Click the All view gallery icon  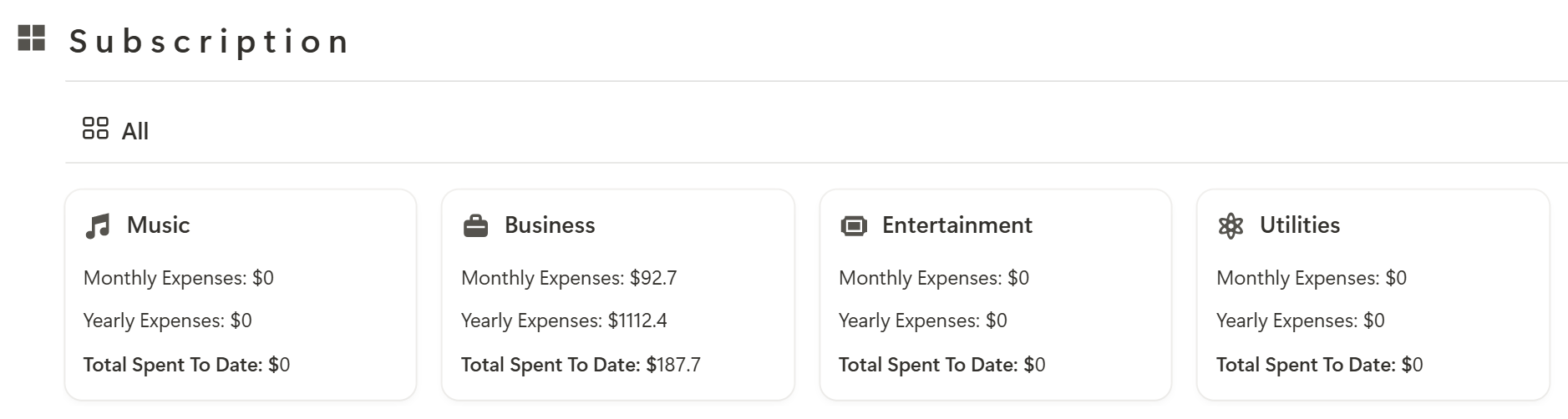pos(95,129)
